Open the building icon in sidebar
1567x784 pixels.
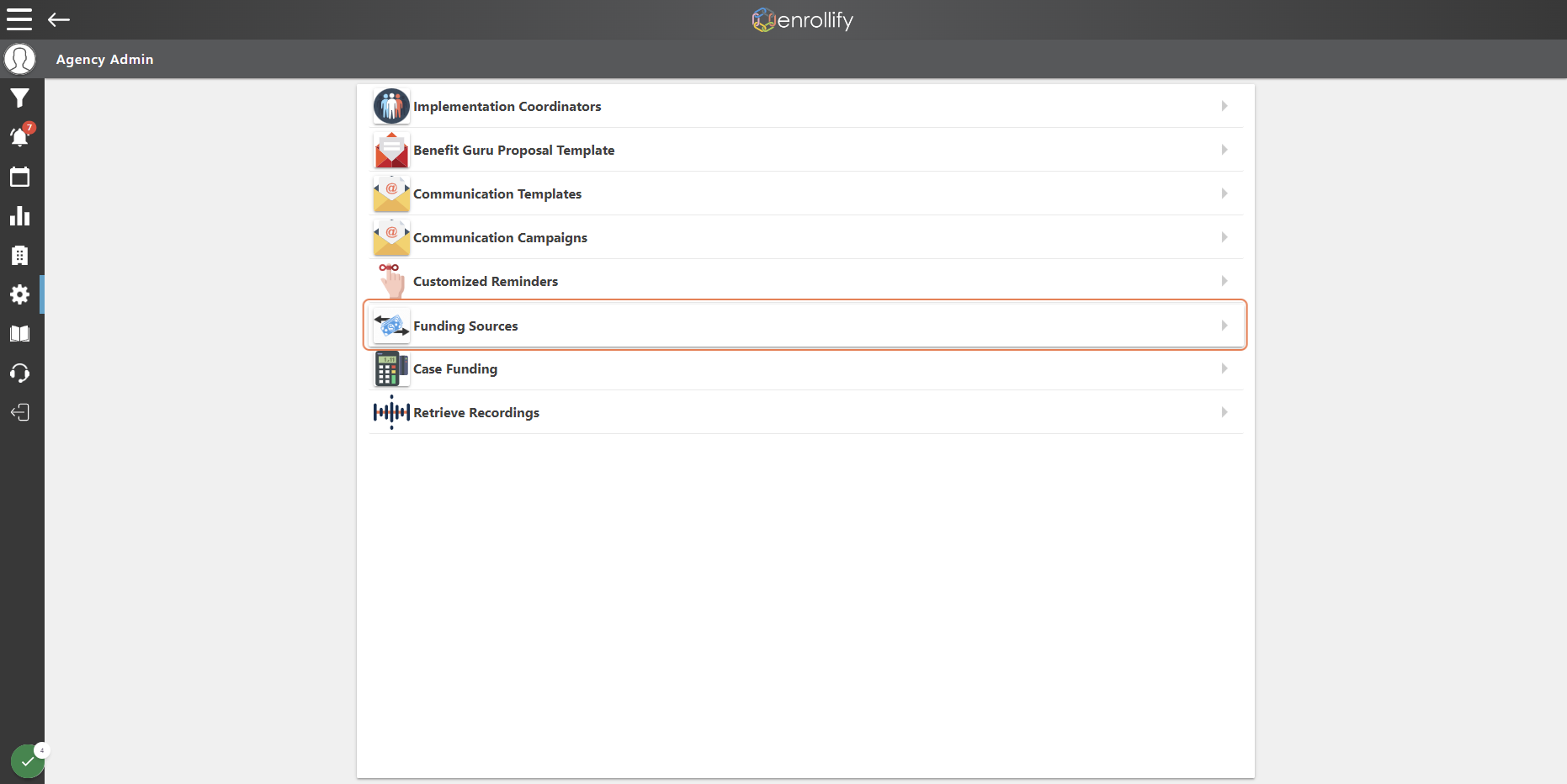19,256
